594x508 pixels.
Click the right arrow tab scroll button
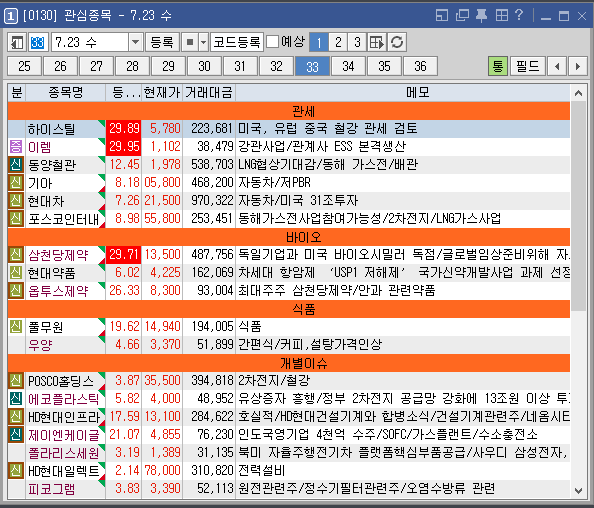(578, 66)
